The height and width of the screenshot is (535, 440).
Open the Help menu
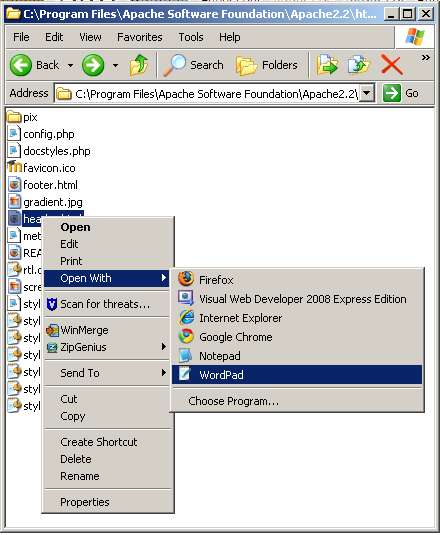(x=230, y=37)
